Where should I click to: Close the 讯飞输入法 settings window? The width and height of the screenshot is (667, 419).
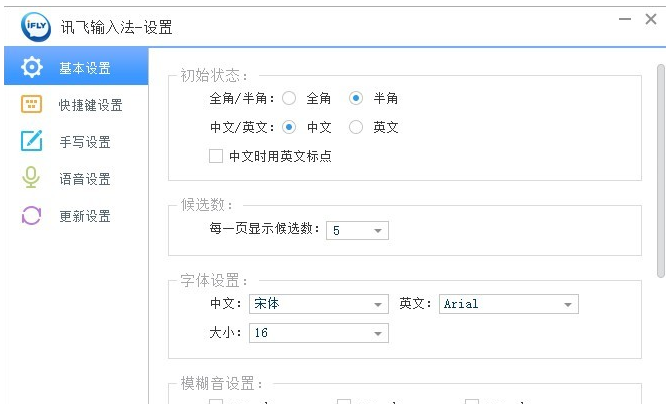pyautogui.click(x=651, y=19)
